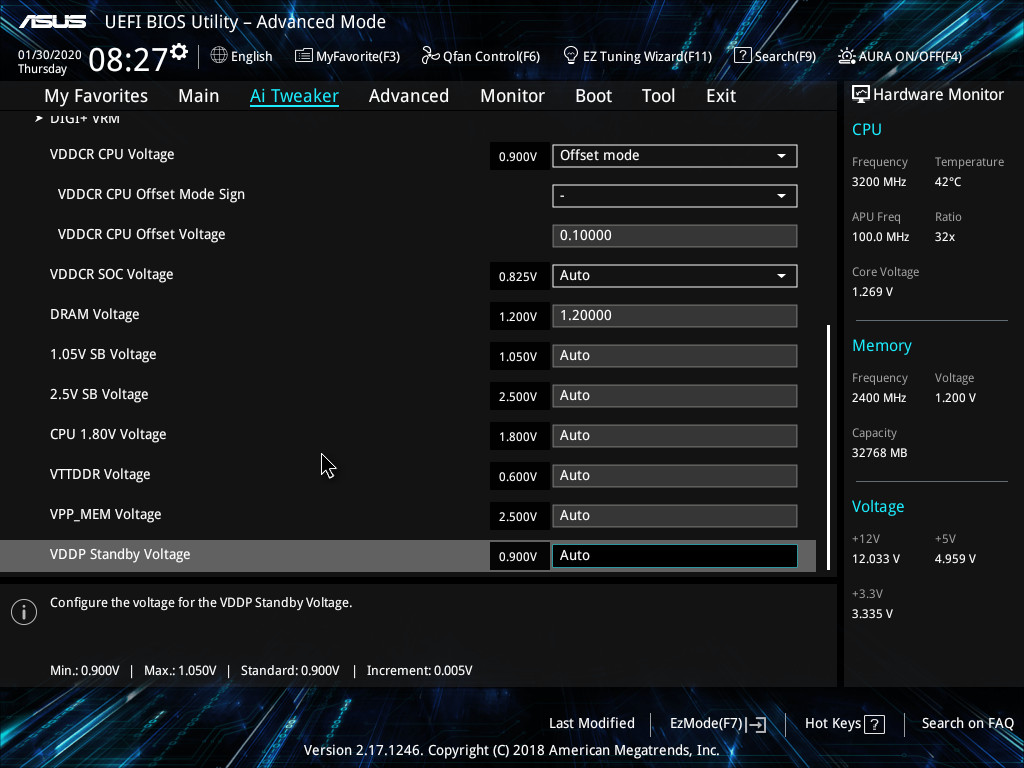Click the 0.825V SOC voltage reading
This screenshot has width=1024, height=768.
pyautogui.click(x=518, y=277)
